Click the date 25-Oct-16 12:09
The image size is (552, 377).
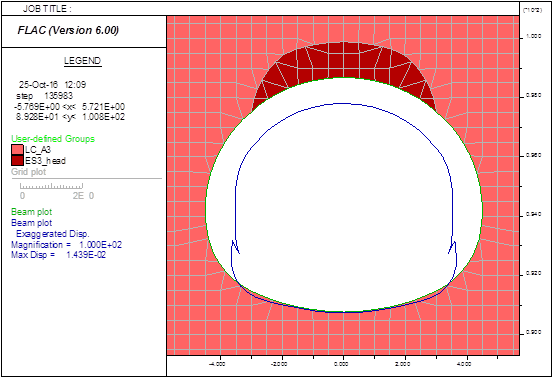pos(52,84)
